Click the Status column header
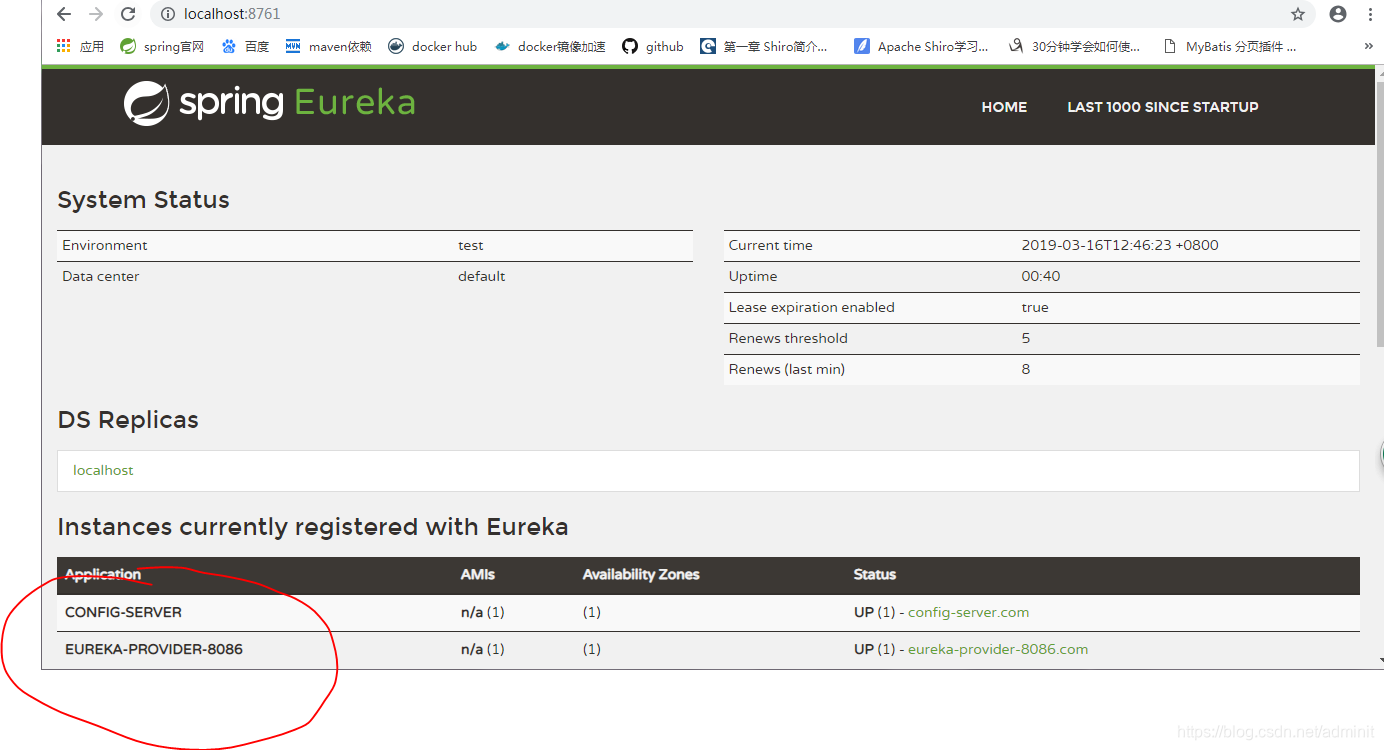Image resolution: width=1384 pixels, height=750 pixels. coord(875,574)
